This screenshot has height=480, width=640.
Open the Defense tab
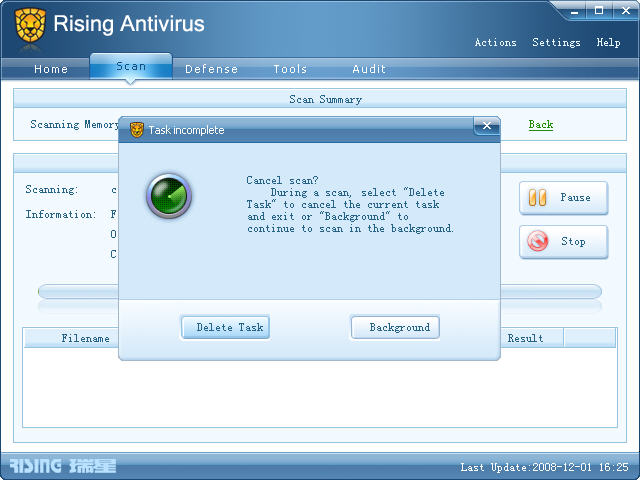211,69
